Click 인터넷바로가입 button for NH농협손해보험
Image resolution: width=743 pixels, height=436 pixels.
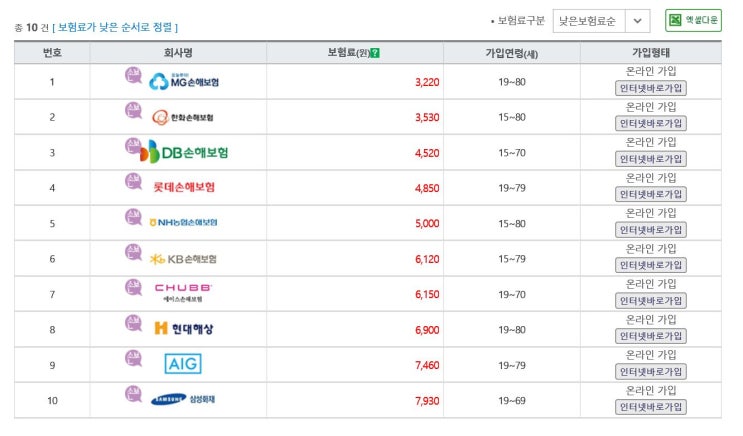[x=651, y=230]
